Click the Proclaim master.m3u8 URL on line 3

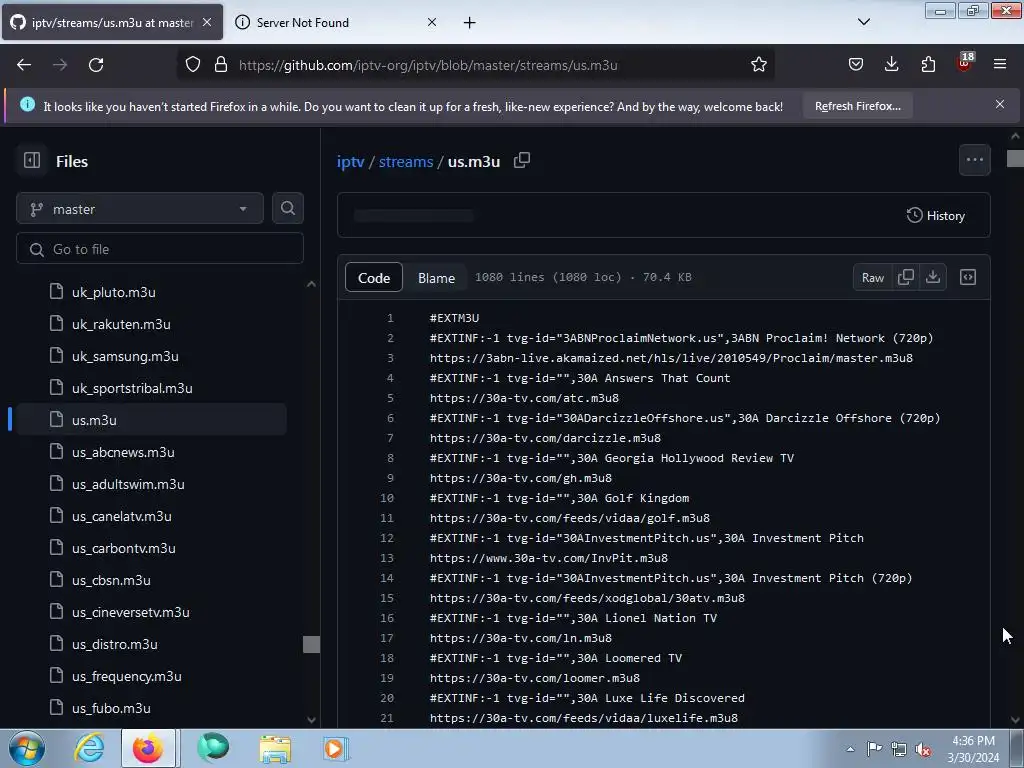[x=671, y=358]
